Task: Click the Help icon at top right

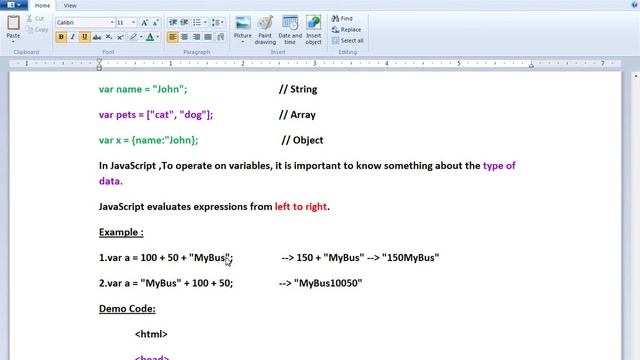Action: point(635,4)
